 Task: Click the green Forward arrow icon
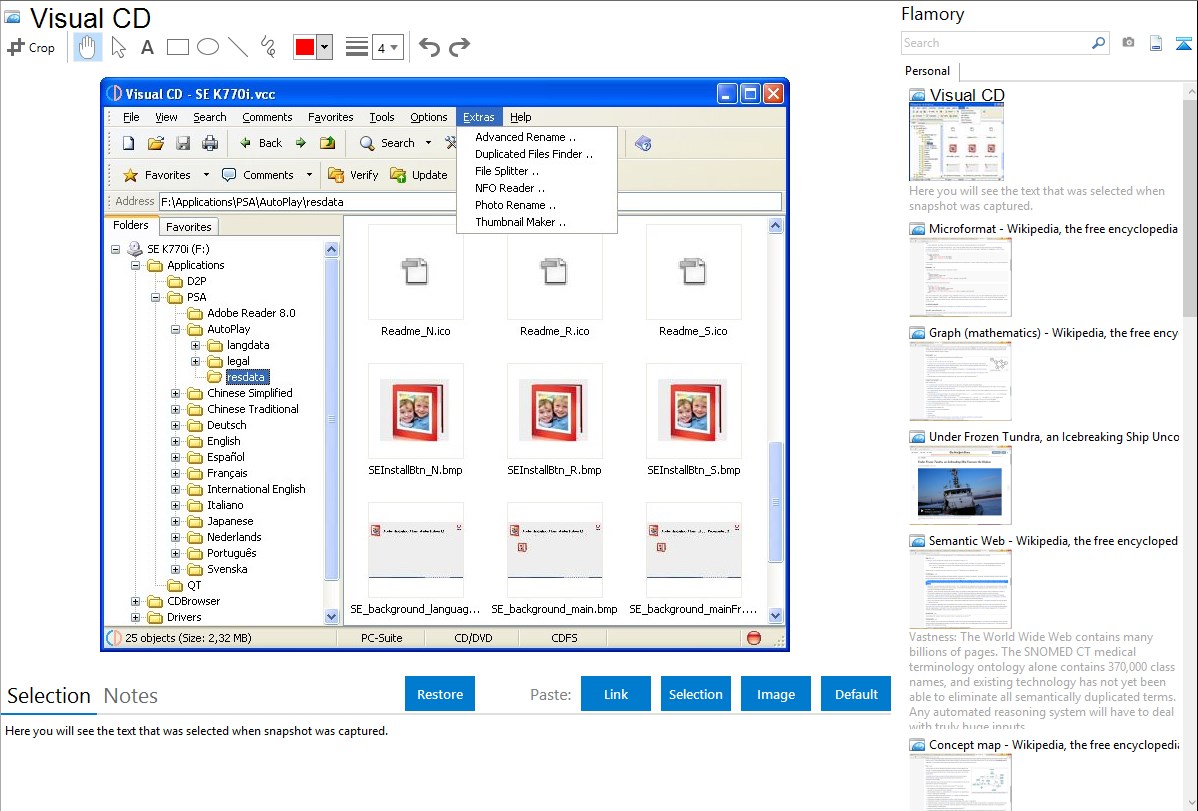(301, 143)
